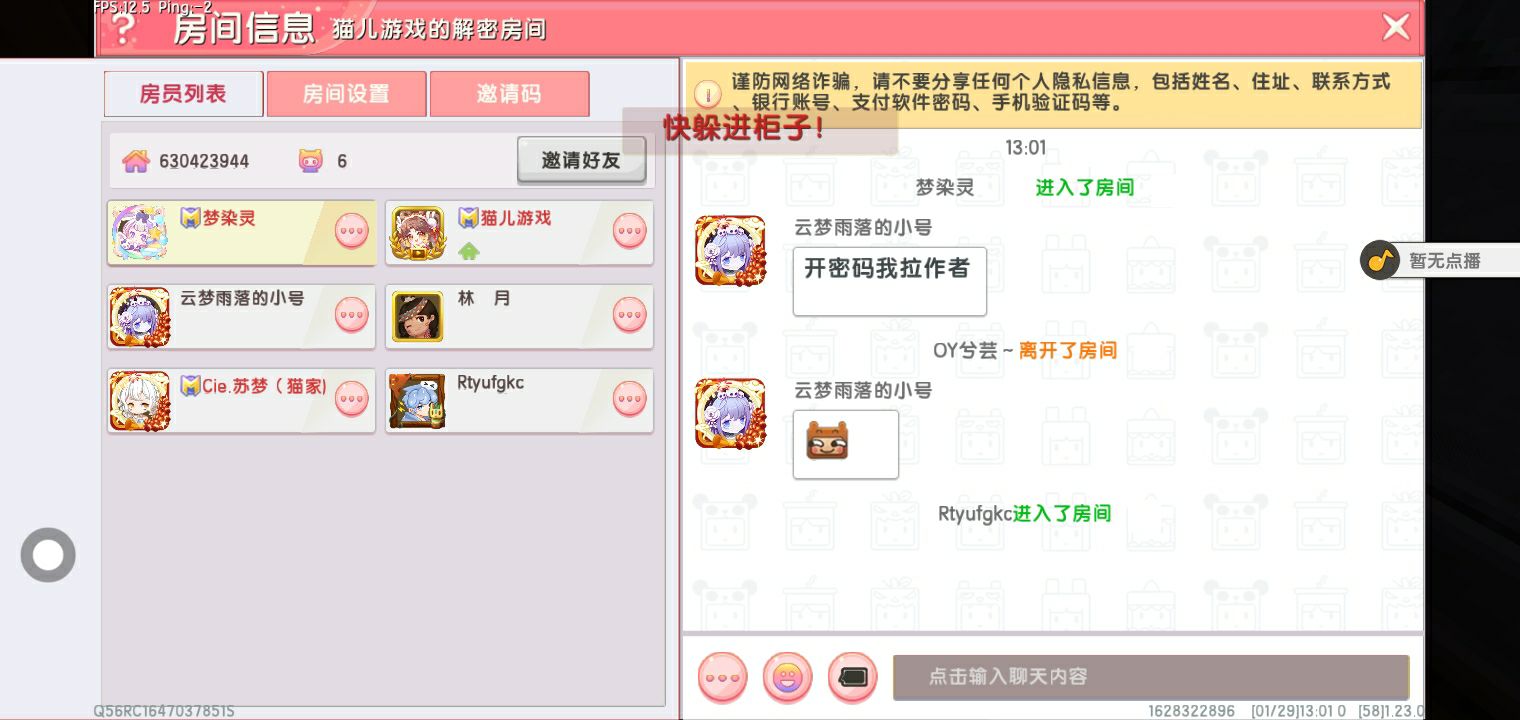Viewport: 1520px width, 720px height.
Task: Click the 点击输入聊天内容 chat input field
Action: click(x=1151, y=677)
